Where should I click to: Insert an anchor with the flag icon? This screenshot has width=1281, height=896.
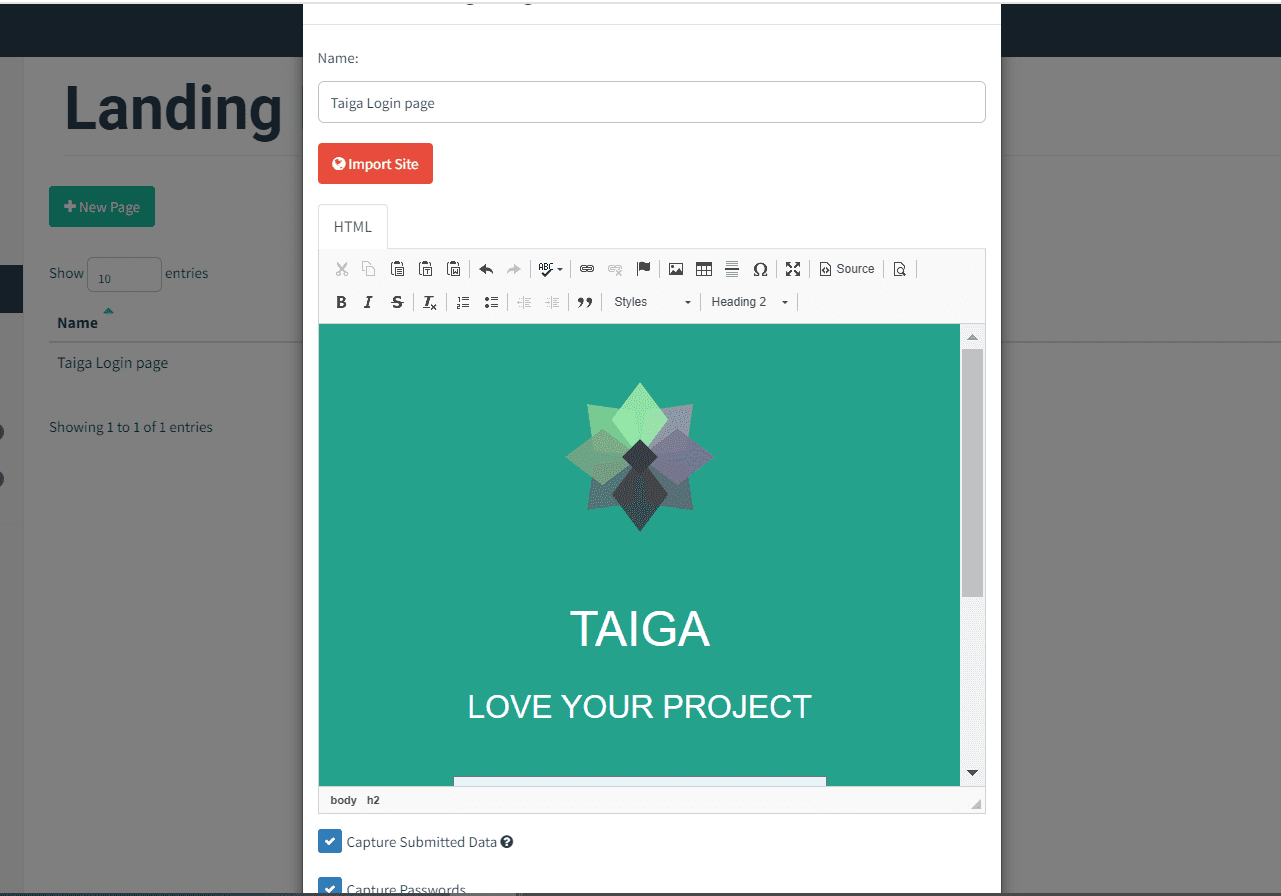(x=643, y=269)
